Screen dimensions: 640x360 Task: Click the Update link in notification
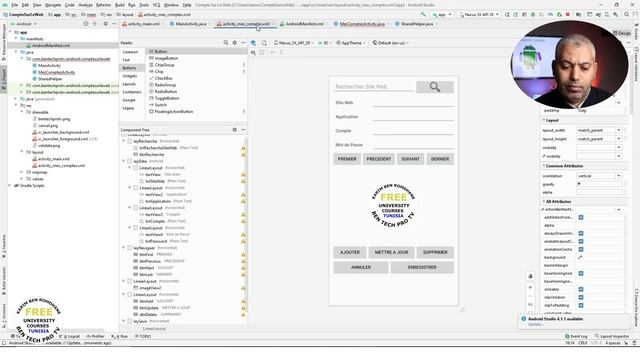click(536, 324)
